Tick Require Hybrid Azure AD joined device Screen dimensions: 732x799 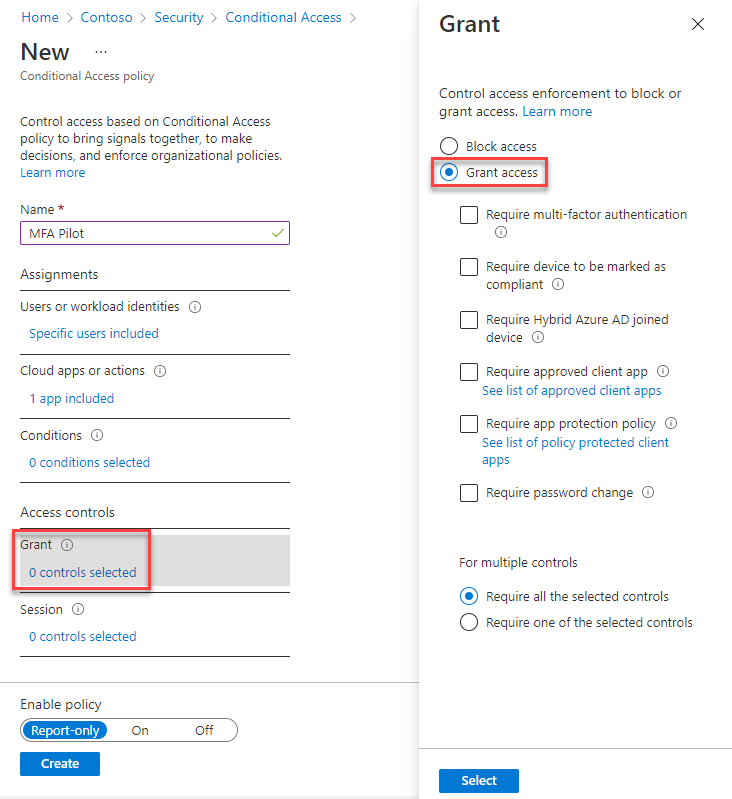pos(468,320)
